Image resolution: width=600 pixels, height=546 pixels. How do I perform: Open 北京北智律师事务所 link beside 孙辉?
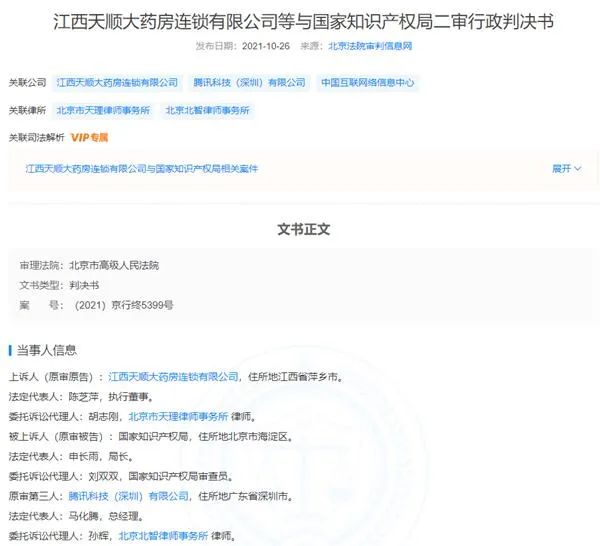pos(163,536)
